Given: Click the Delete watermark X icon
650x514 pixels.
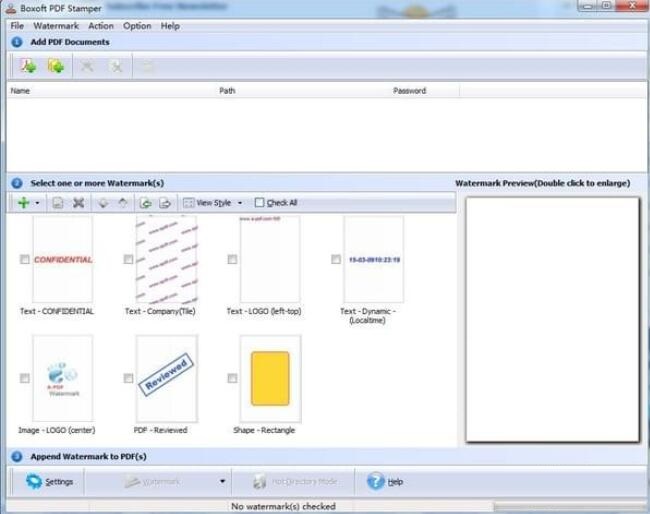Looking at the screenshot, I should [x=78, y=203].
